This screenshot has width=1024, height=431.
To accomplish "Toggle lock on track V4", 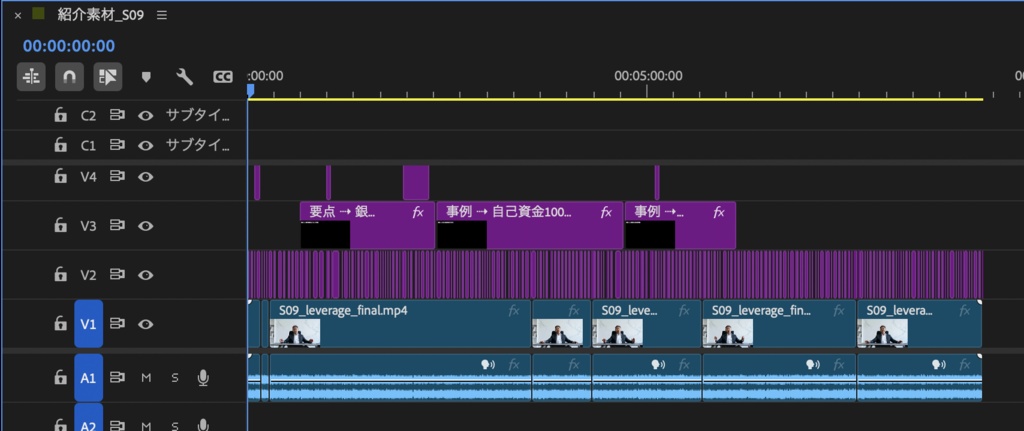I will click(60, 176).
